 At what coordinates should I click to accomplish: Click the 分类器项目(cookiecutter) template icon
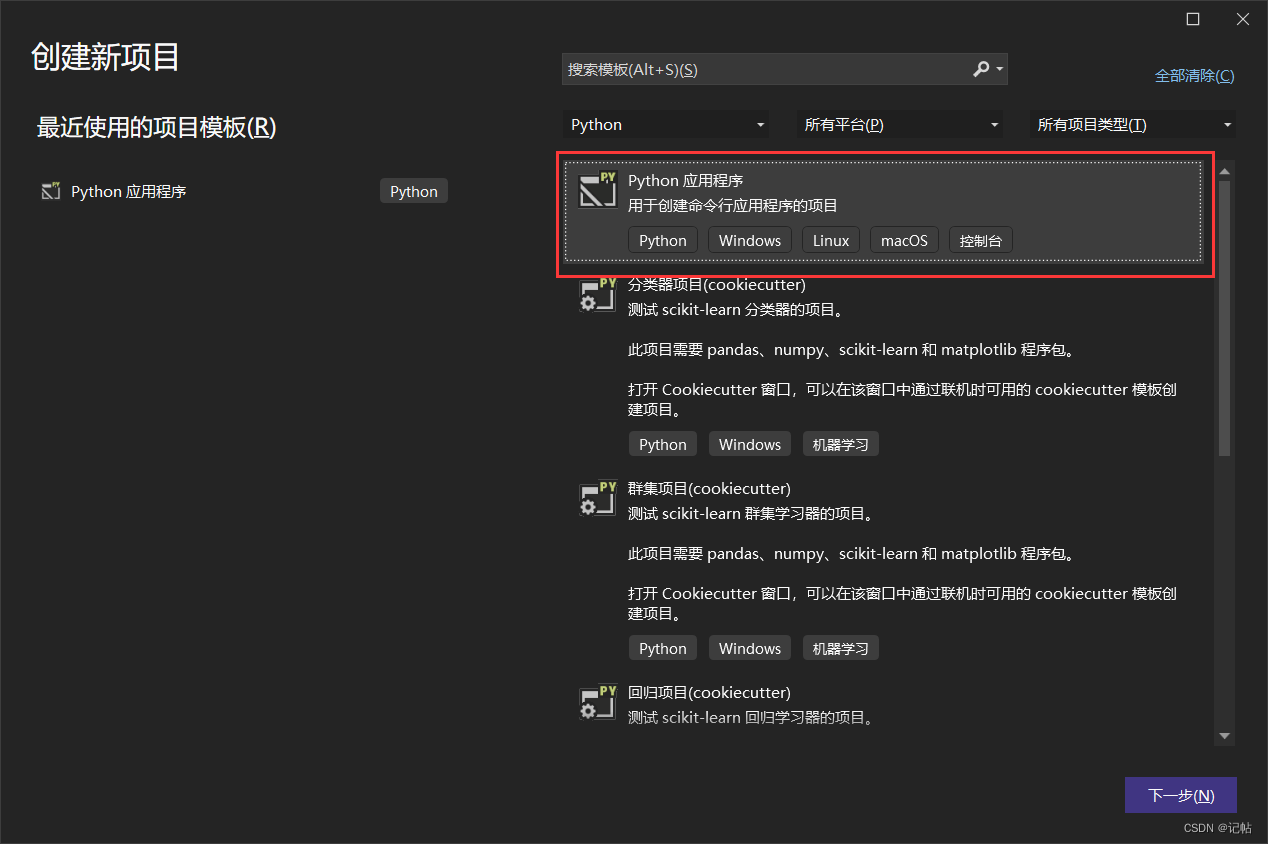coord(598,295)
